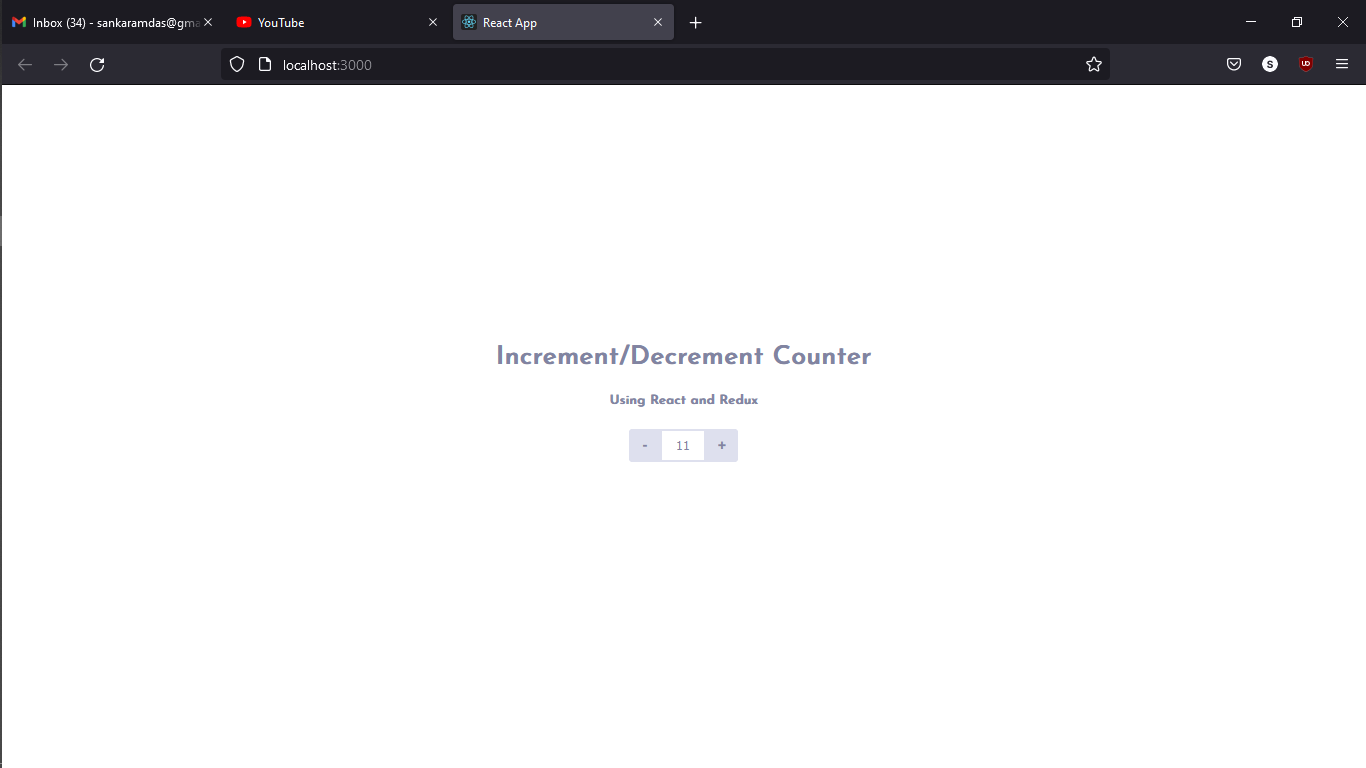1366x768 pixels.
Task: Click the back navigation arrow
Action: (24, 64)
